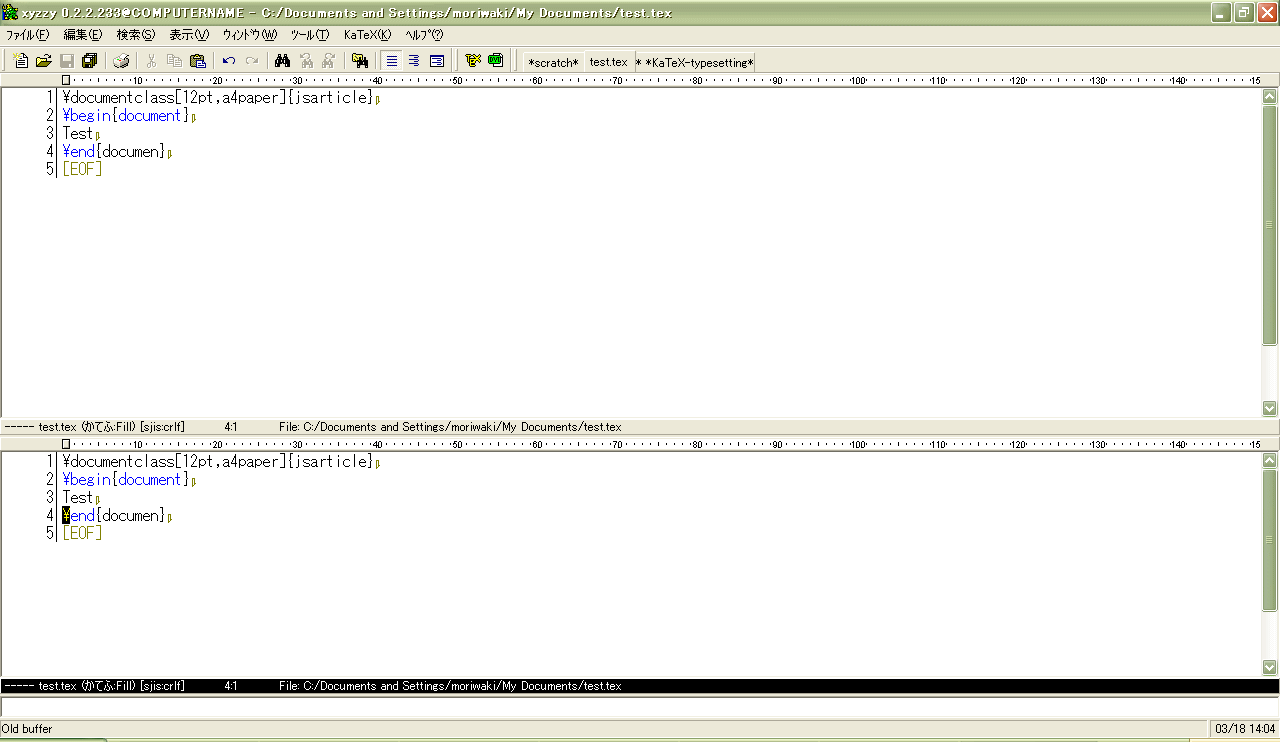
Task: Toggle the second line-wrap mode button
Action: pyautogui.click(x=414, y=61)
